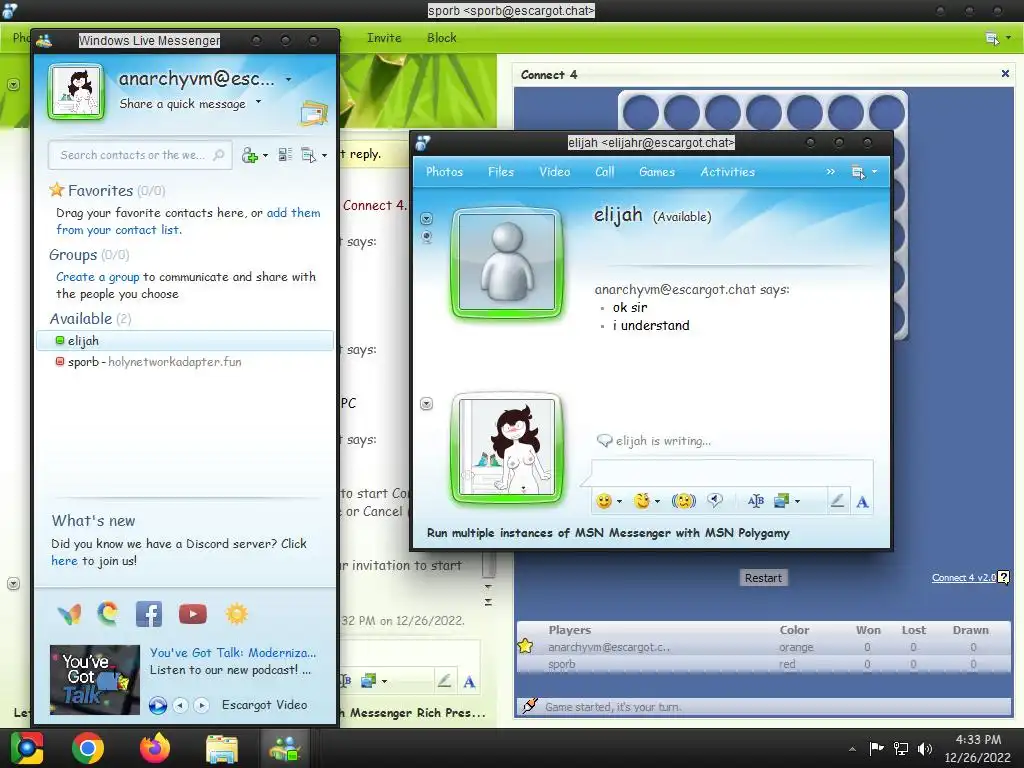Play the Escargot Video podcast
This screenshot has width=1024, height=768.
157,705
